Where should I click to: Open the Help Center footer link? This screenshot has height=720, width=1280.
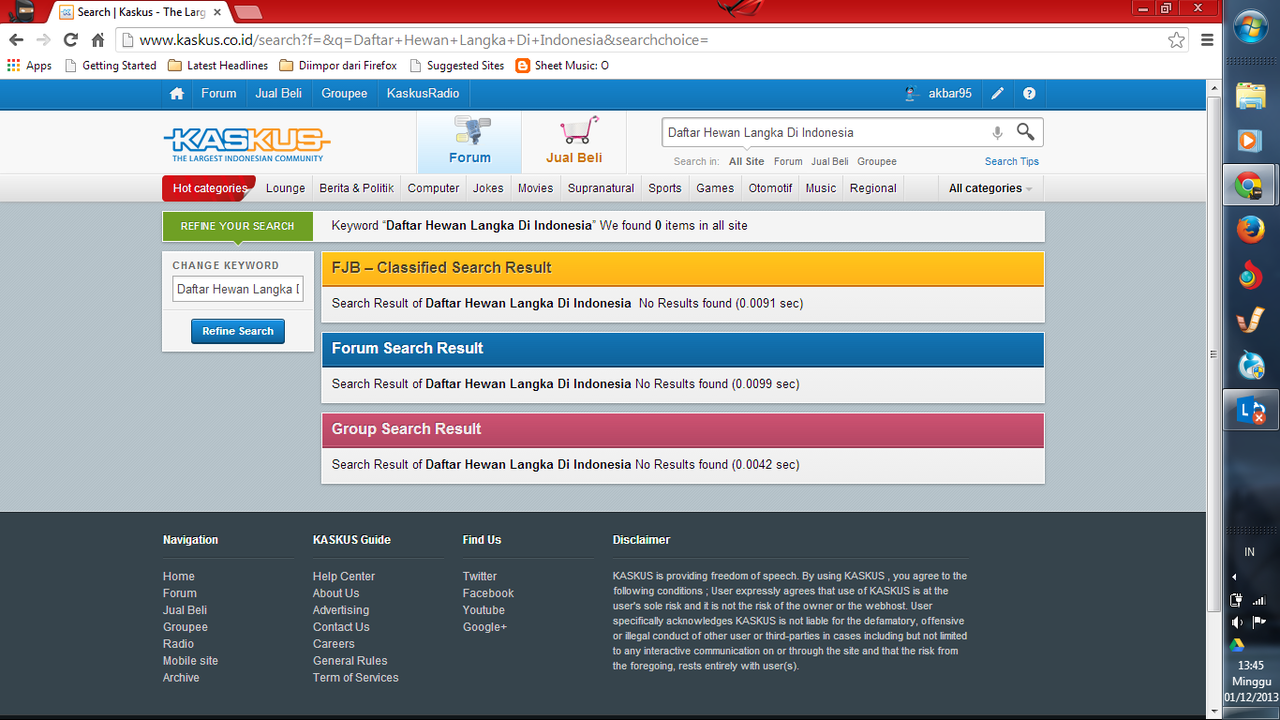coord(344,577)
